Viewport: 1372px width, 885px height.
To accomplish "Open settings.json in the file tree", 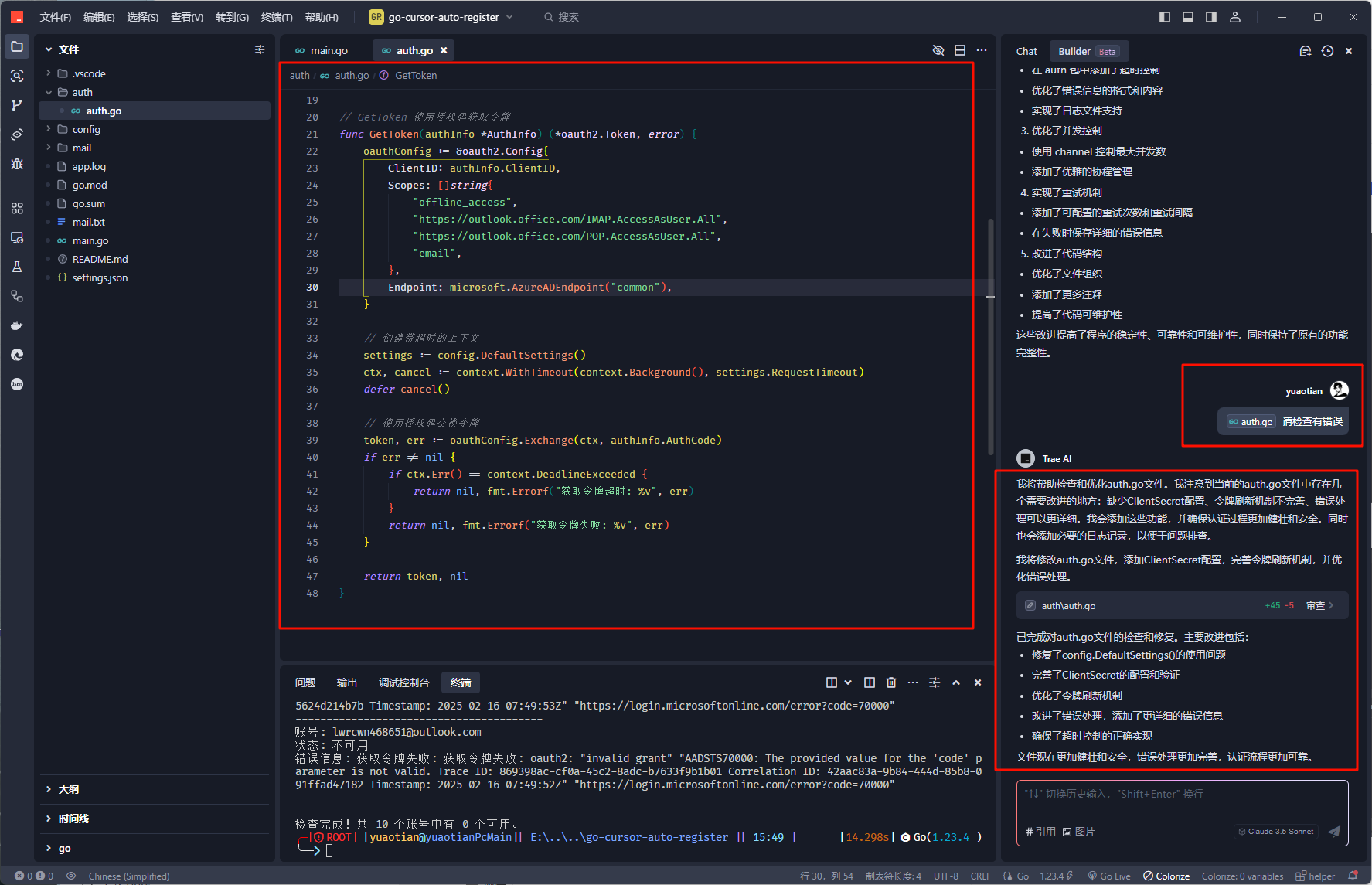I will coord(100,277).
